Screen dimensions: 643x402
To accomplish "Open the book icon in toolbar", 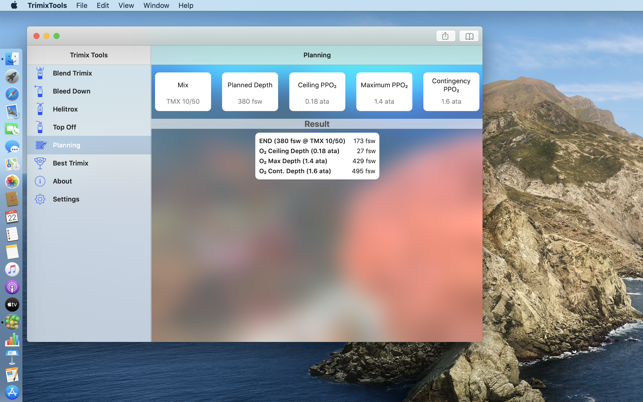I will 469,36.
